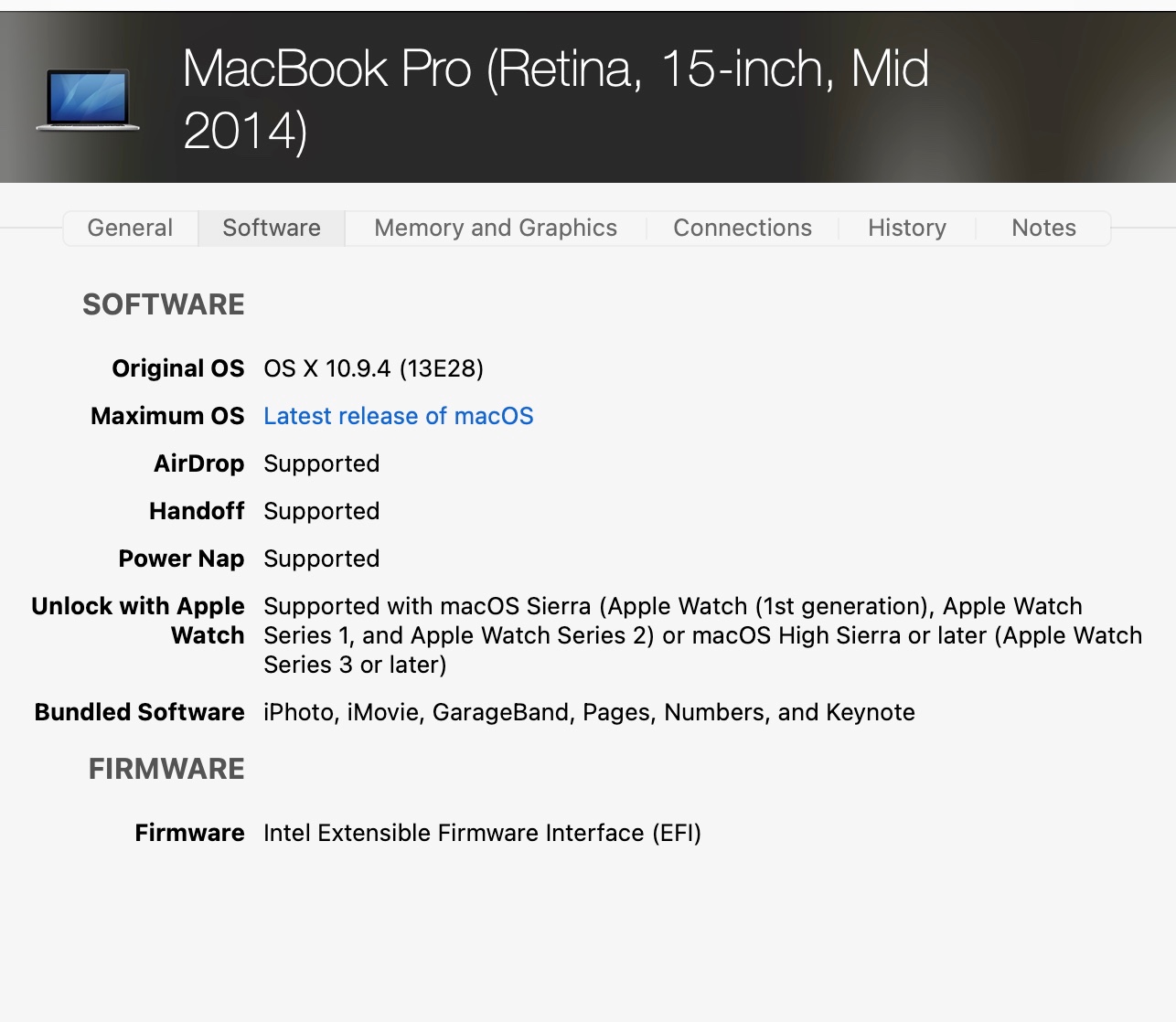The image size is (1176, 1022).
Task: Open the Memory and Graphics tab
Action: [x=496, y=228]
